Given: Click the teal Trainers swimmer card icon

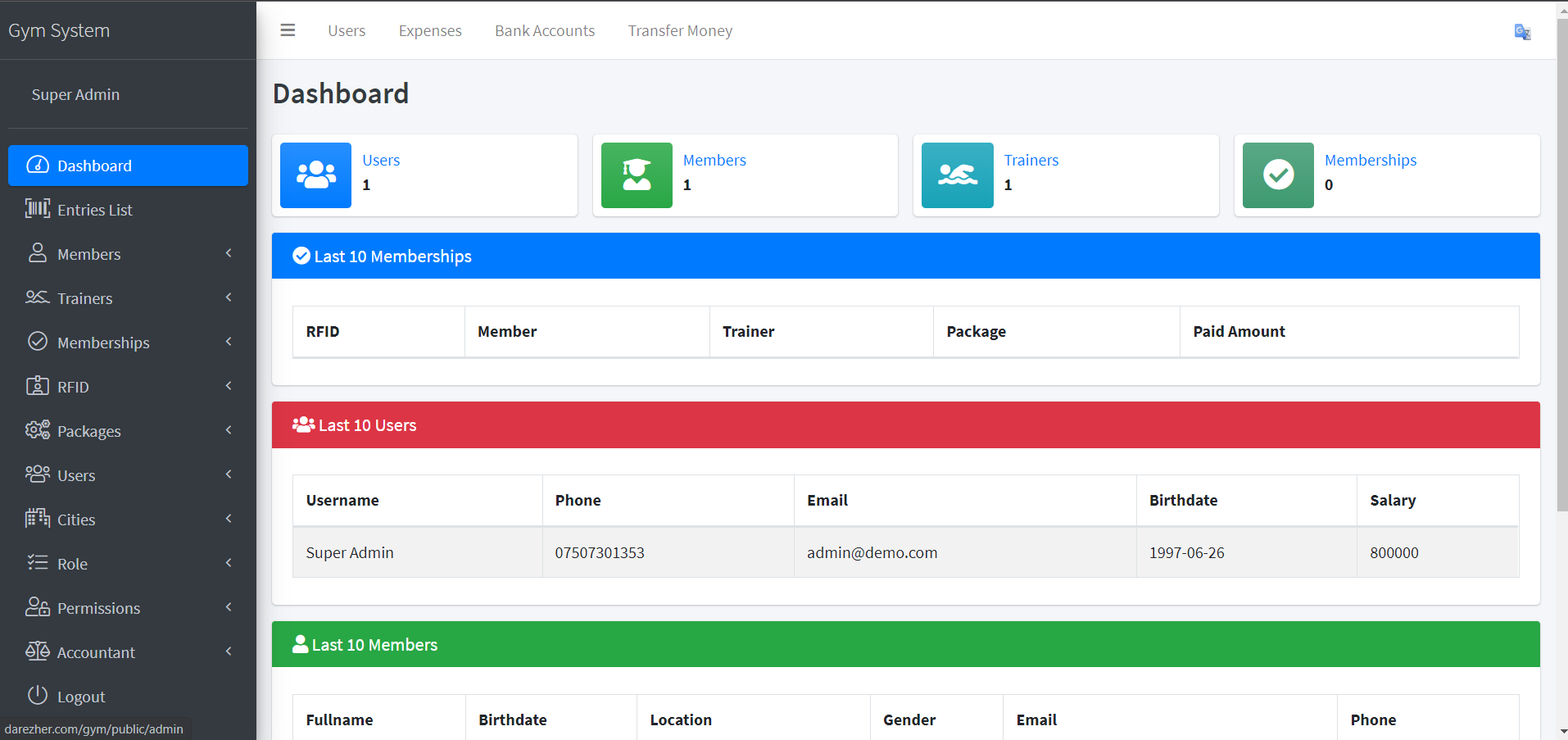Looking at the screenshot, I should 958,175.
